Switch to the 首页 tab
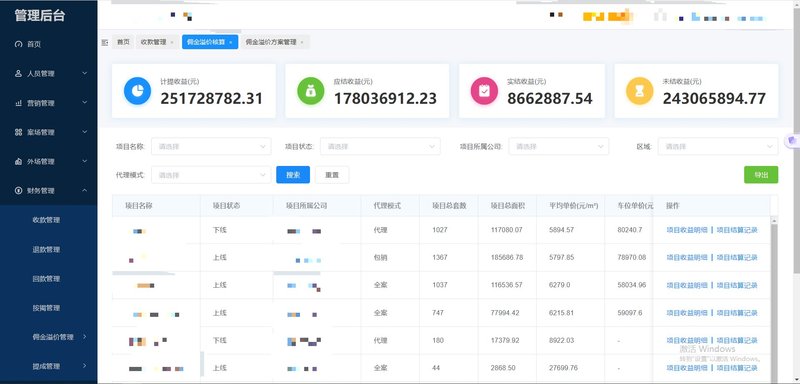This screenshot has height=384, width=800. click(x=123, y=42)
